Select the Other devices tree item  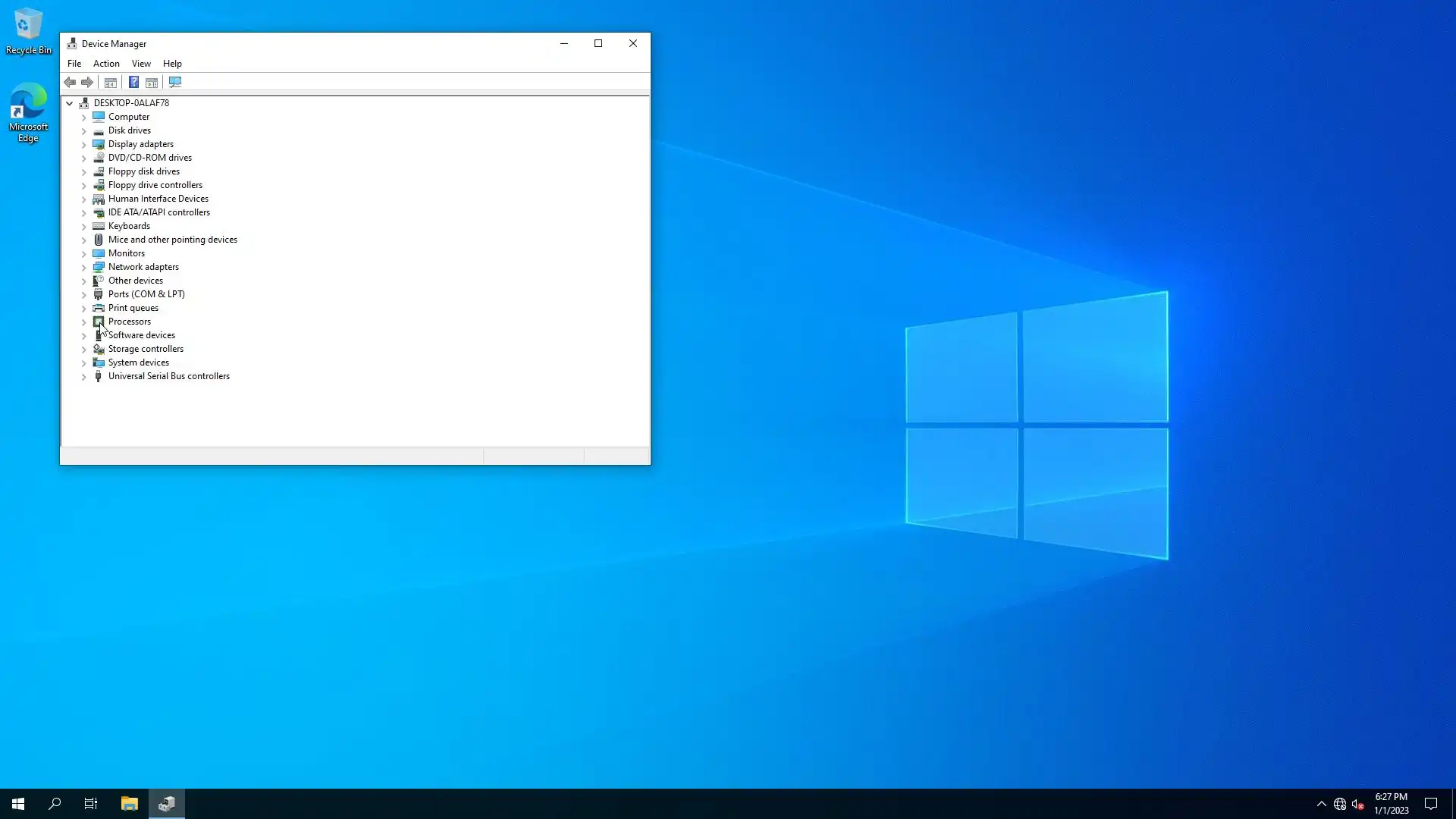tap(135, 281)
